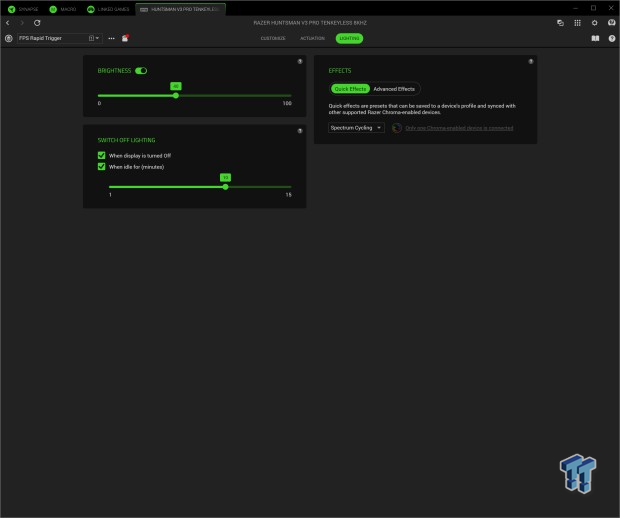Open help with the question mark icon

pyautogui.click(x=612, y=38)
